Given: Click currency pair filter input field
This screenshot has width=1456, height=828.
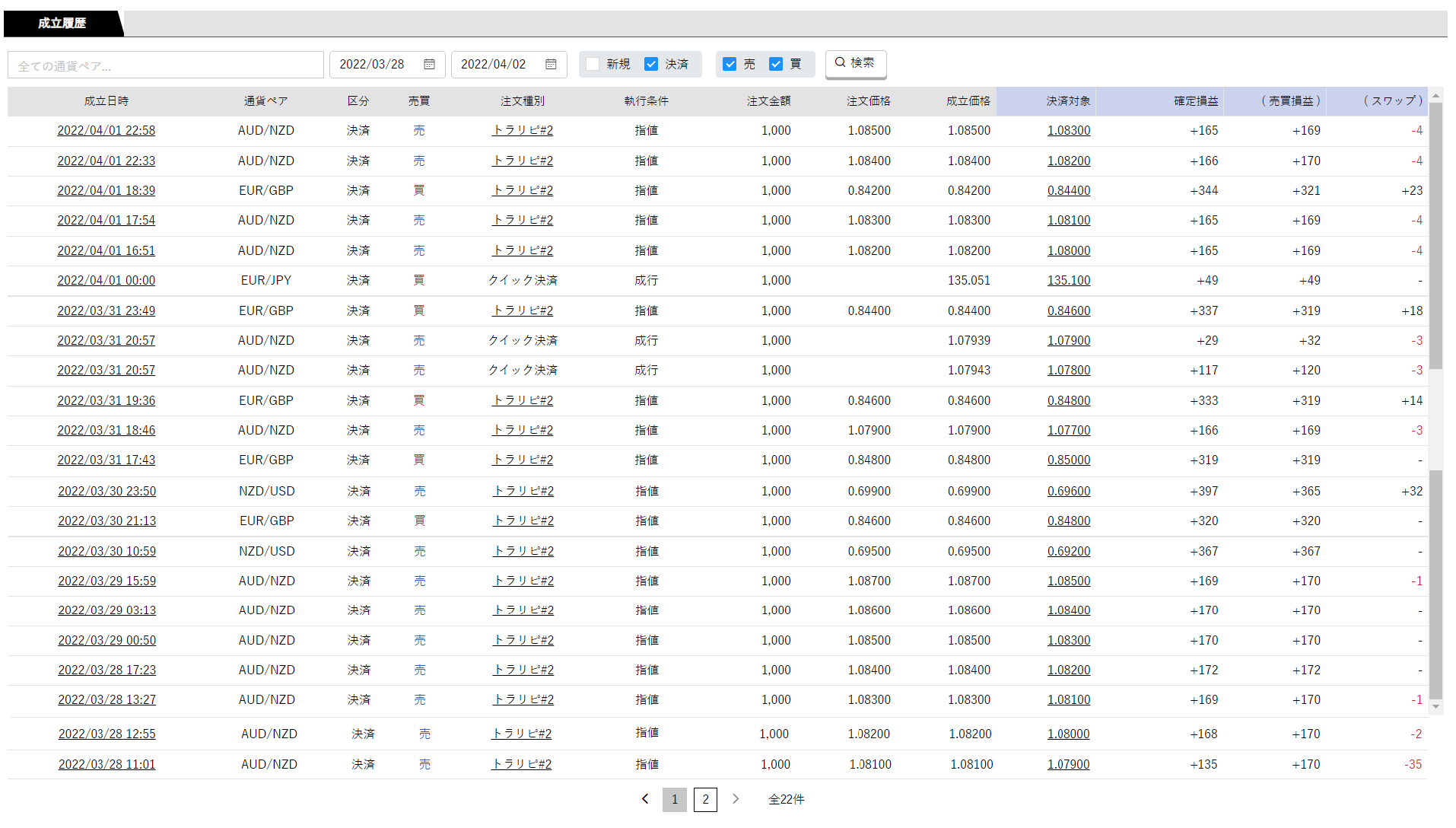Looking at the screenshot, I should pyautogui.click(x=166, y=65).
